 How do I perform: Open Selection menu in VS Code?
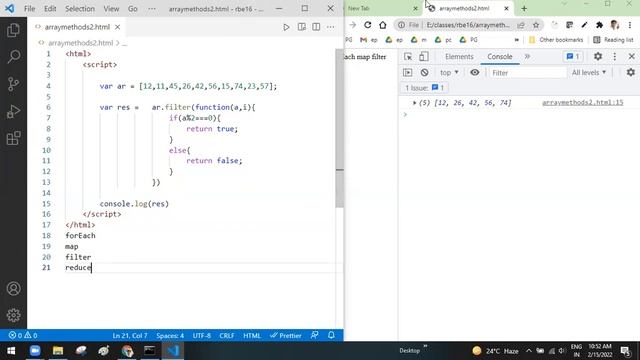pyautogui.click(x=80, y=9)
